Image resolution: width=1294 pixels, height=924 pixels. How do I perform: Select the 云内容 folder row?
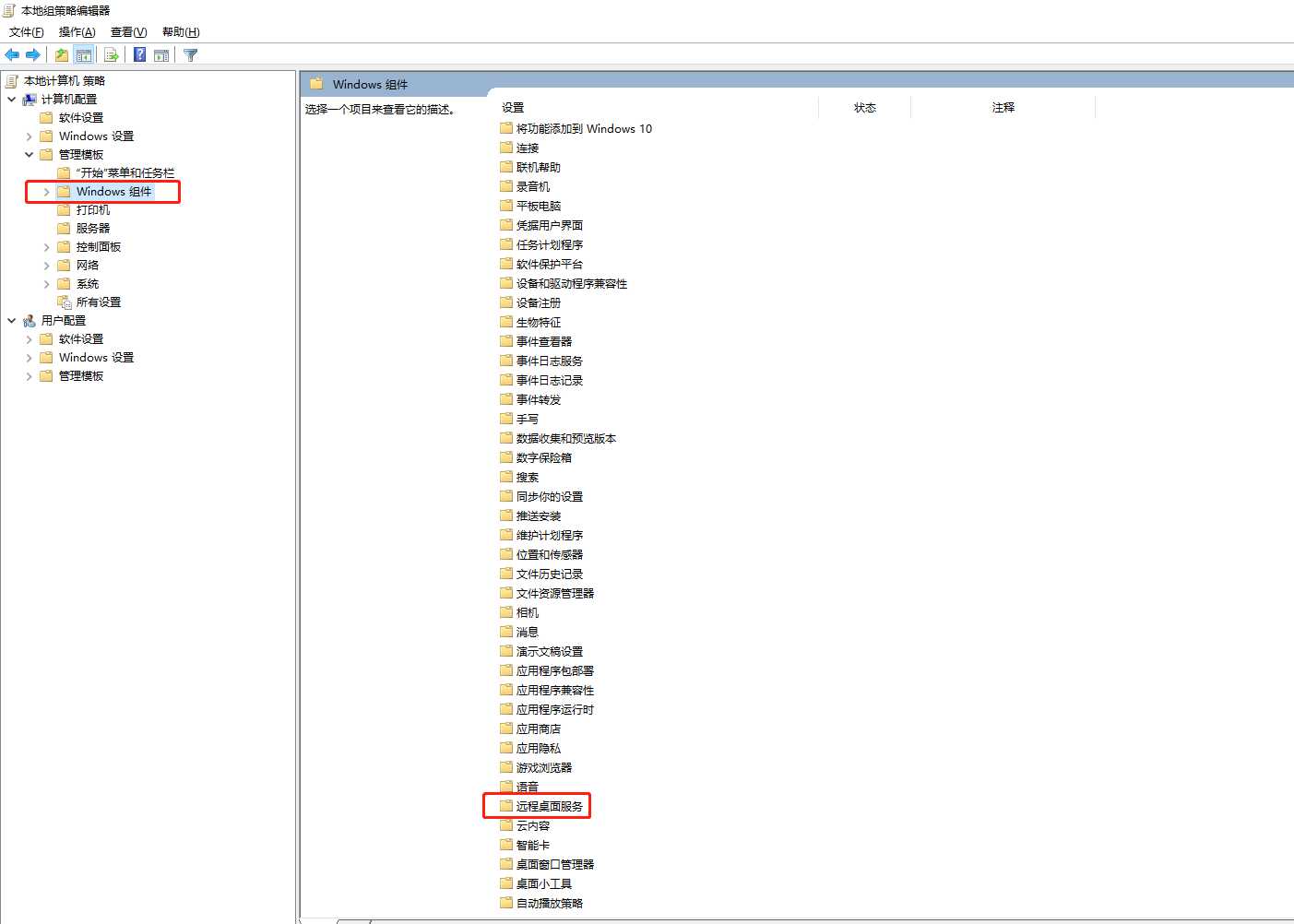[x=525, y=825]
